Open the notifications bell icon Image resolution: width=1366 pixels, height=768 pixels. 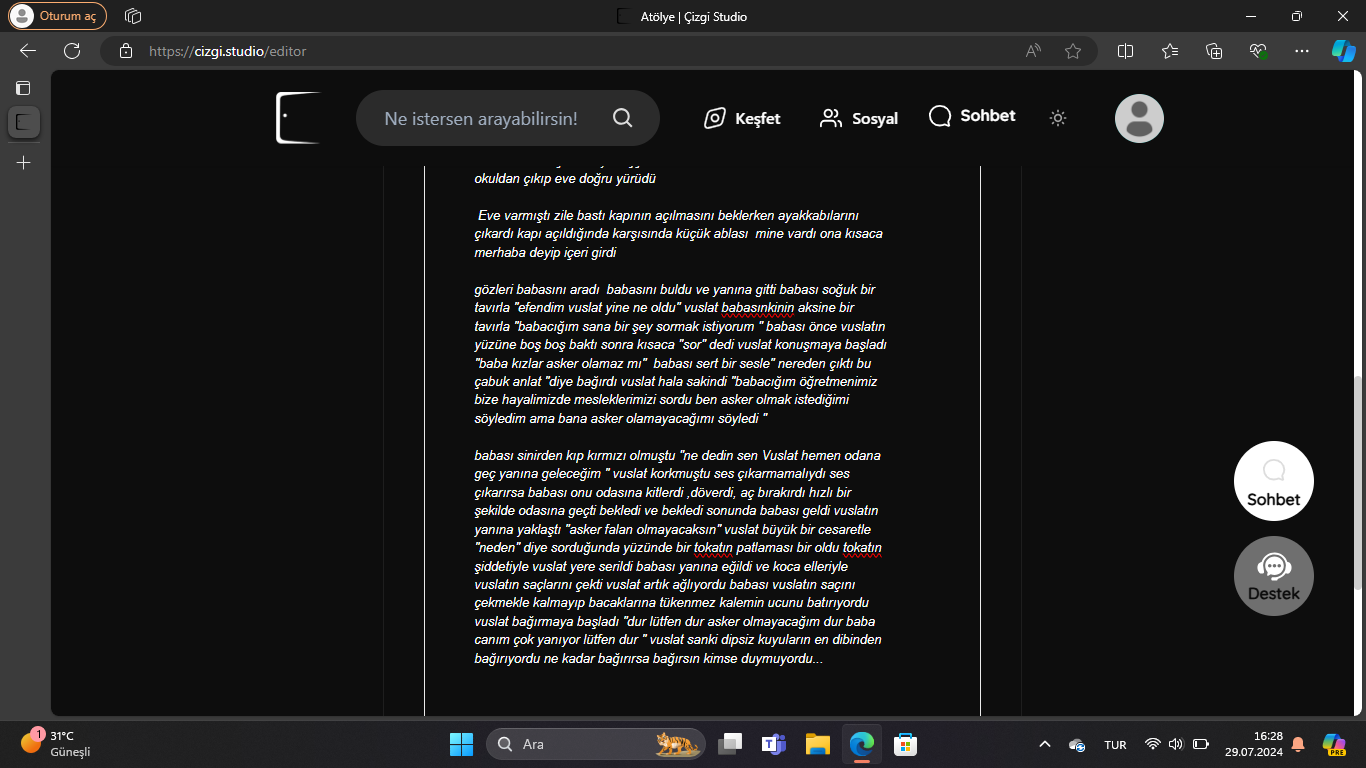point(1298,744)
